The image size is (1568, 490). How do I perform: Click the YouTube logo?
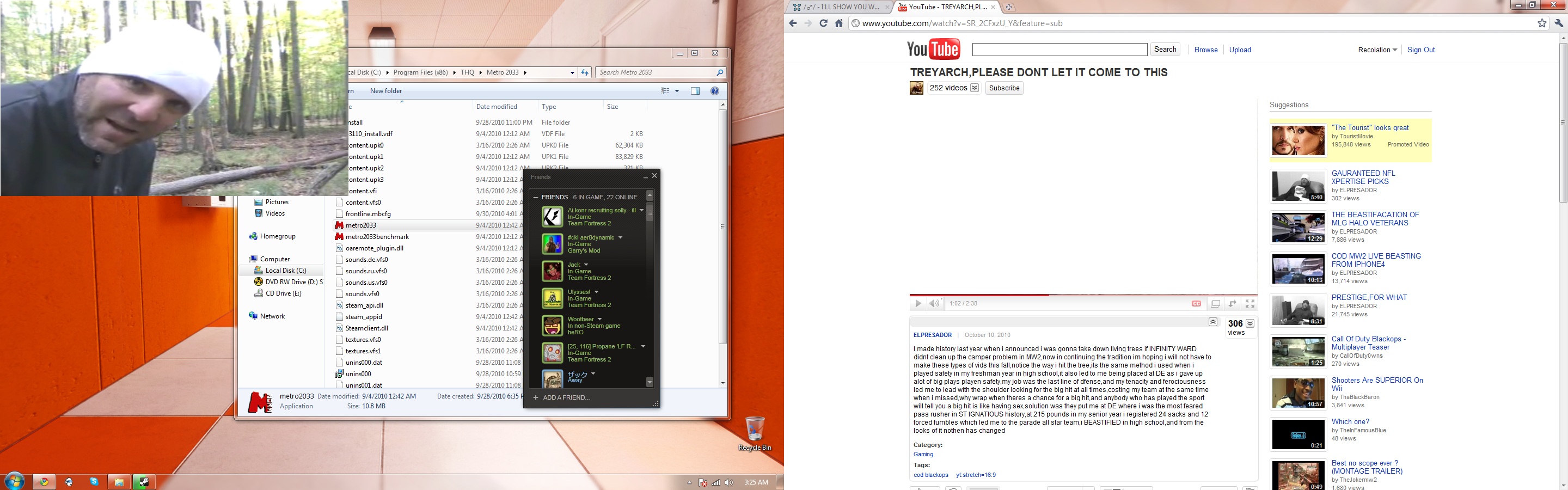pyautogui.click(x=933, y=50)
